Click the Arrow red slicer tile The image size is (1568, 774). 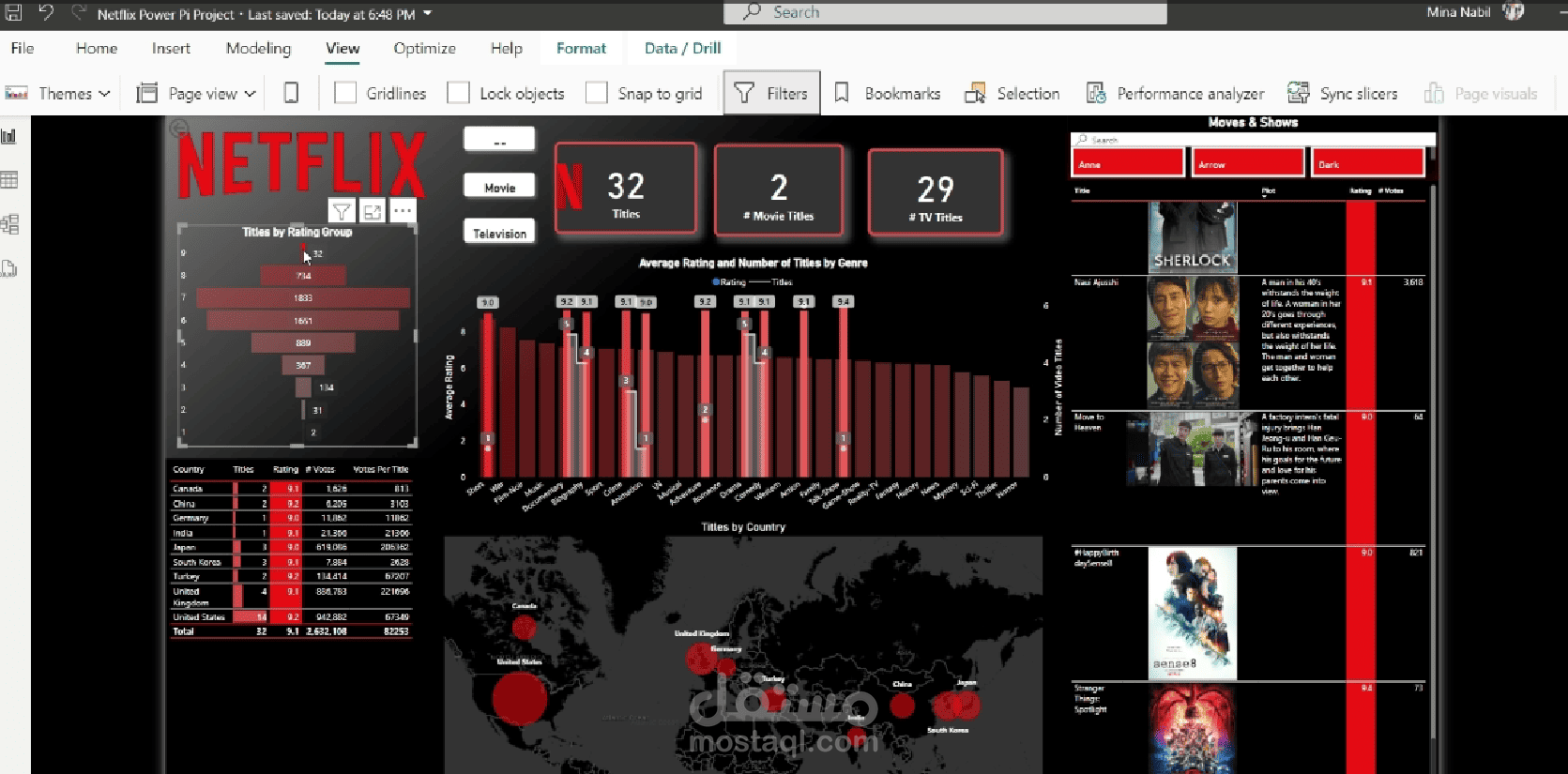(x=1248, y=163)
